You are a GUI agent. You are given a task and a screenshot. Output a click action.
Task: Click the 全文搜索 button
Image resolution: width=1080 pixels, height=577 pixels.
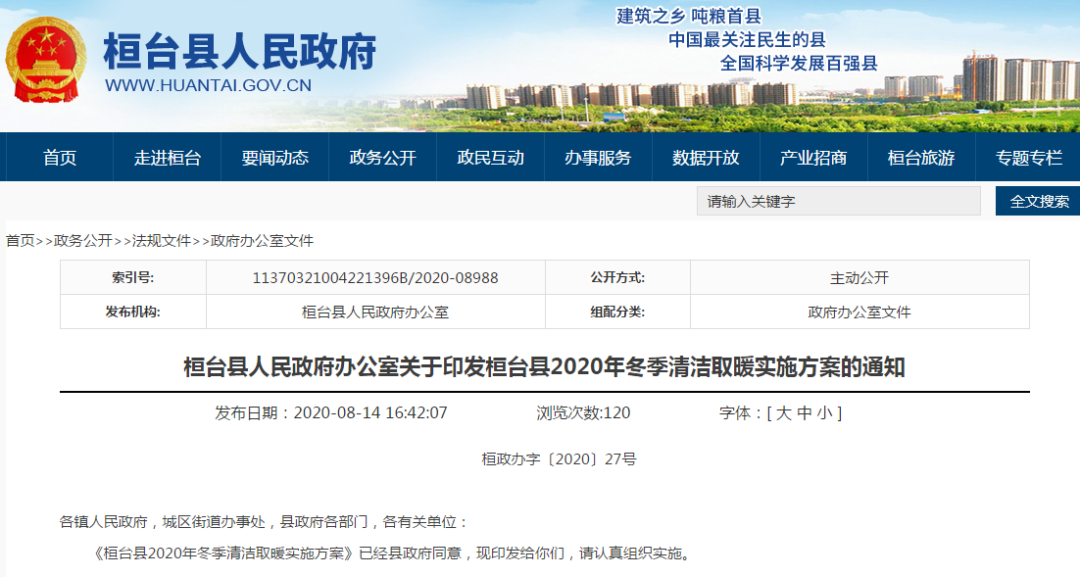pos(1039,201)
